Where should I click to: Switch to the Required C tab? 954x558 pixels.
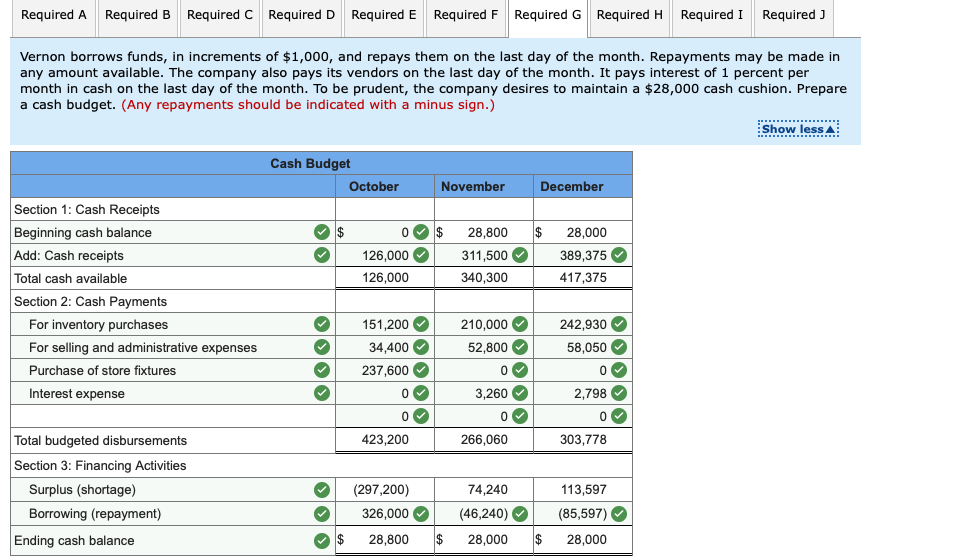coord(220,16)
